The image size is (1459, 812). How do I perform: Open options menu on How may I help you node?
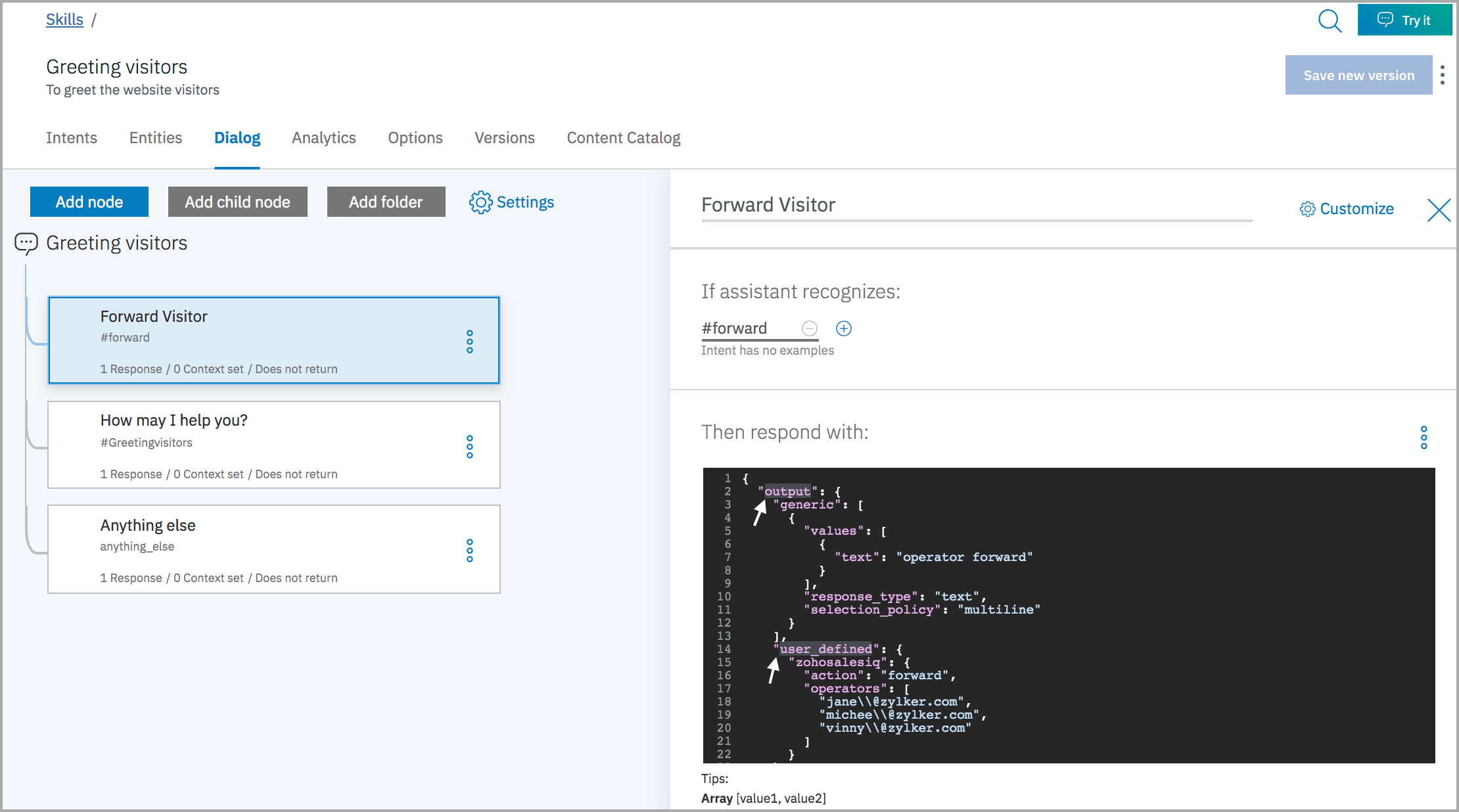pyautogui.click(x=470, y=447)
